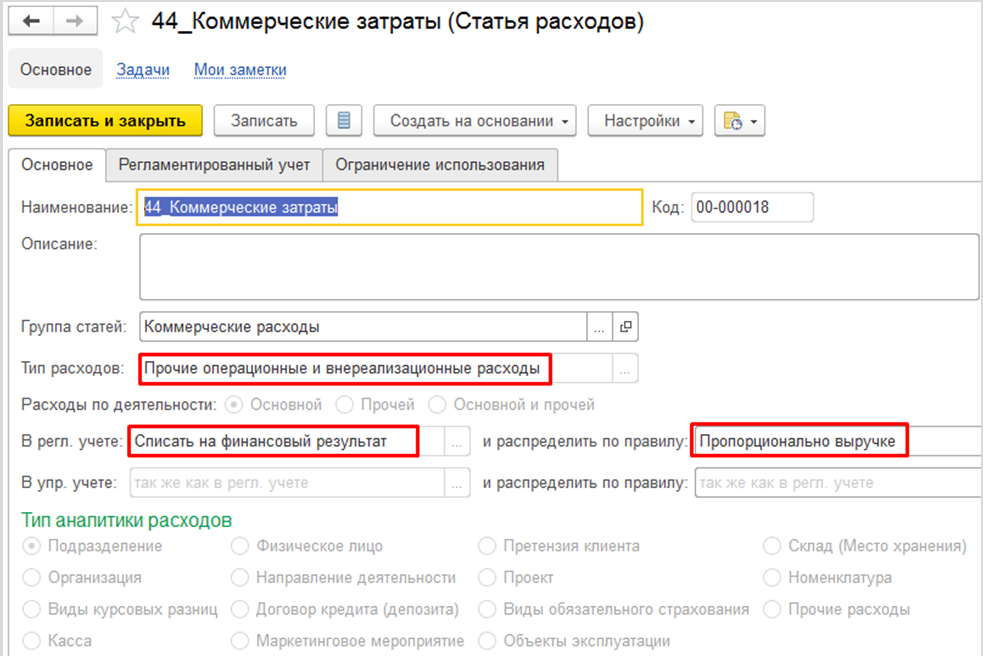Click into the Описание text area

tap(558, 267)
